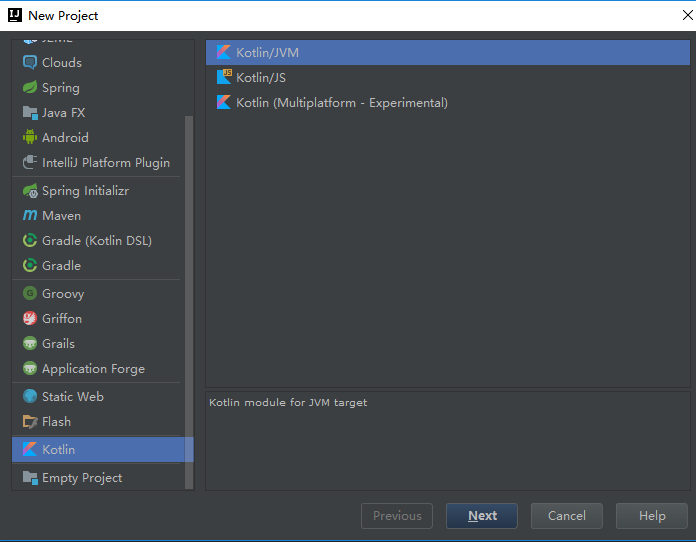Choose Empty Project entry
Screen dimensions: 696x542
coord(103,478)
